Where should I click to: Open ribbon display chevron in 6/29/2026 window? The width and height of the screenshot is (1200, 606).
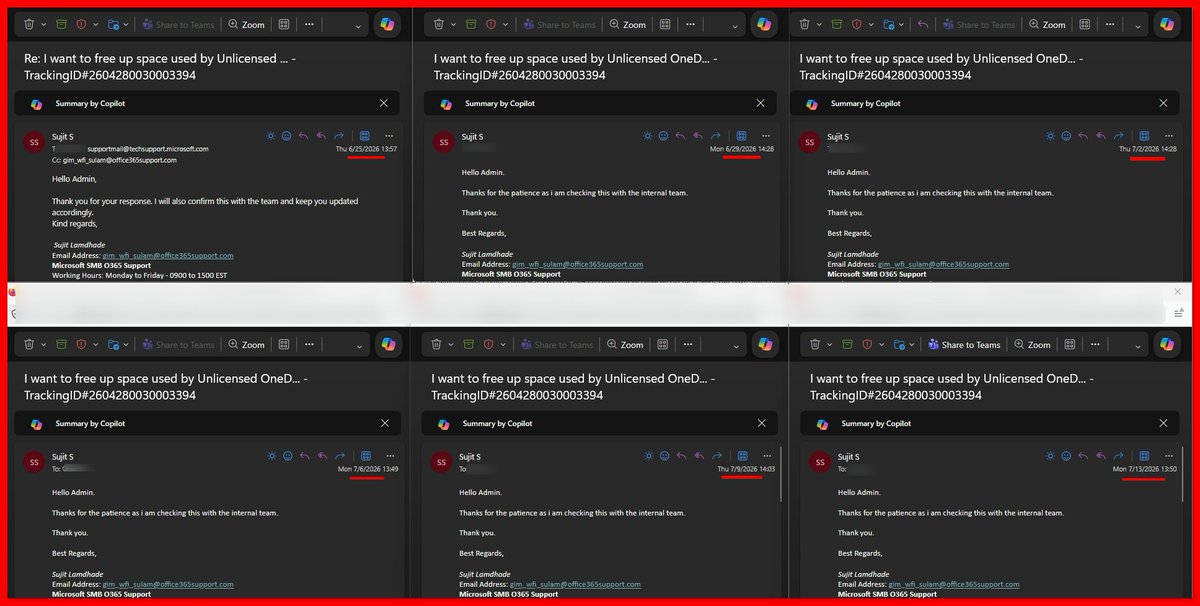click(735, 27)
